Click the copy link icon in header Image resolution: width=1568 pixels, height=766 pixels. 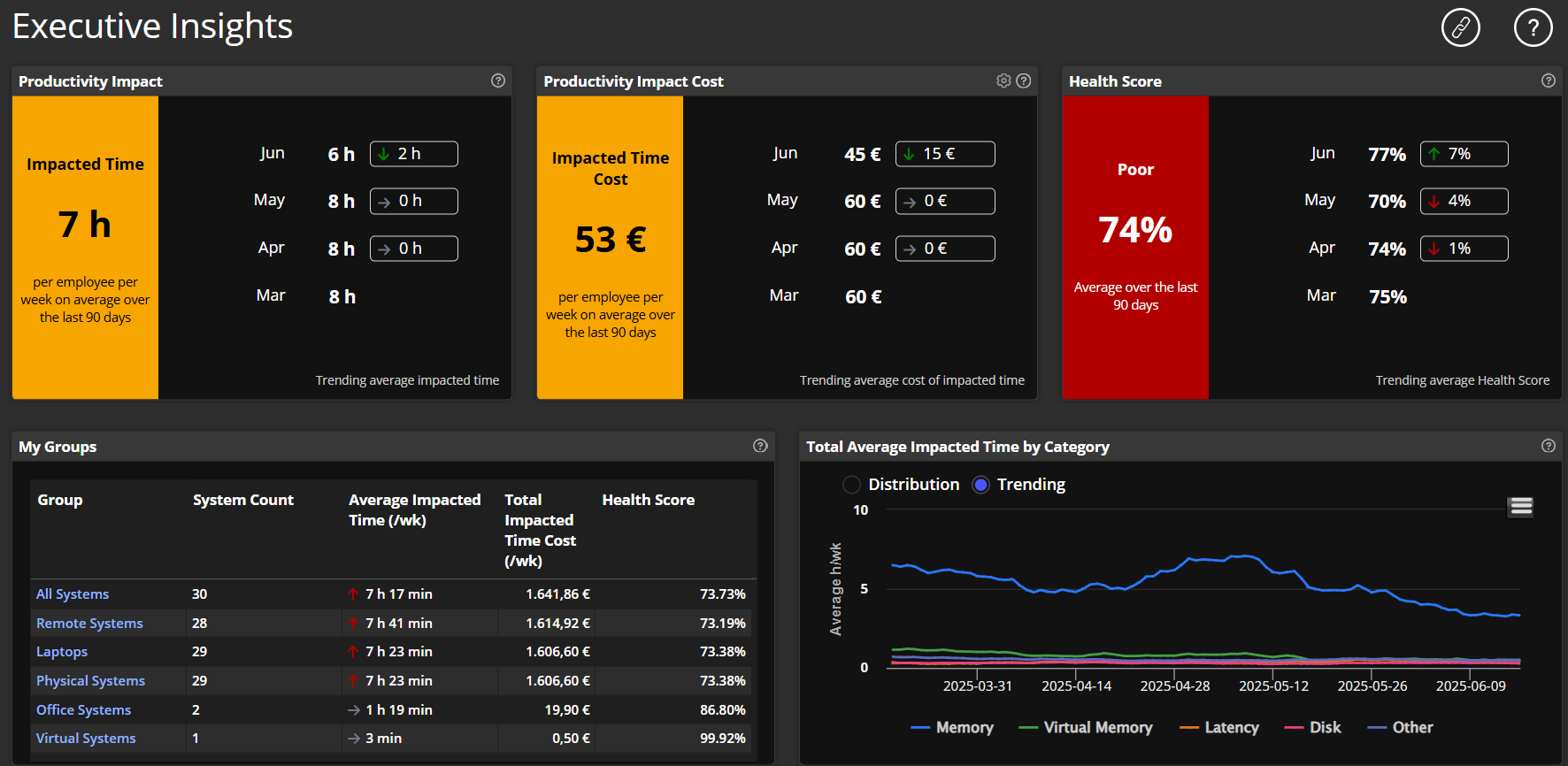1460,27
